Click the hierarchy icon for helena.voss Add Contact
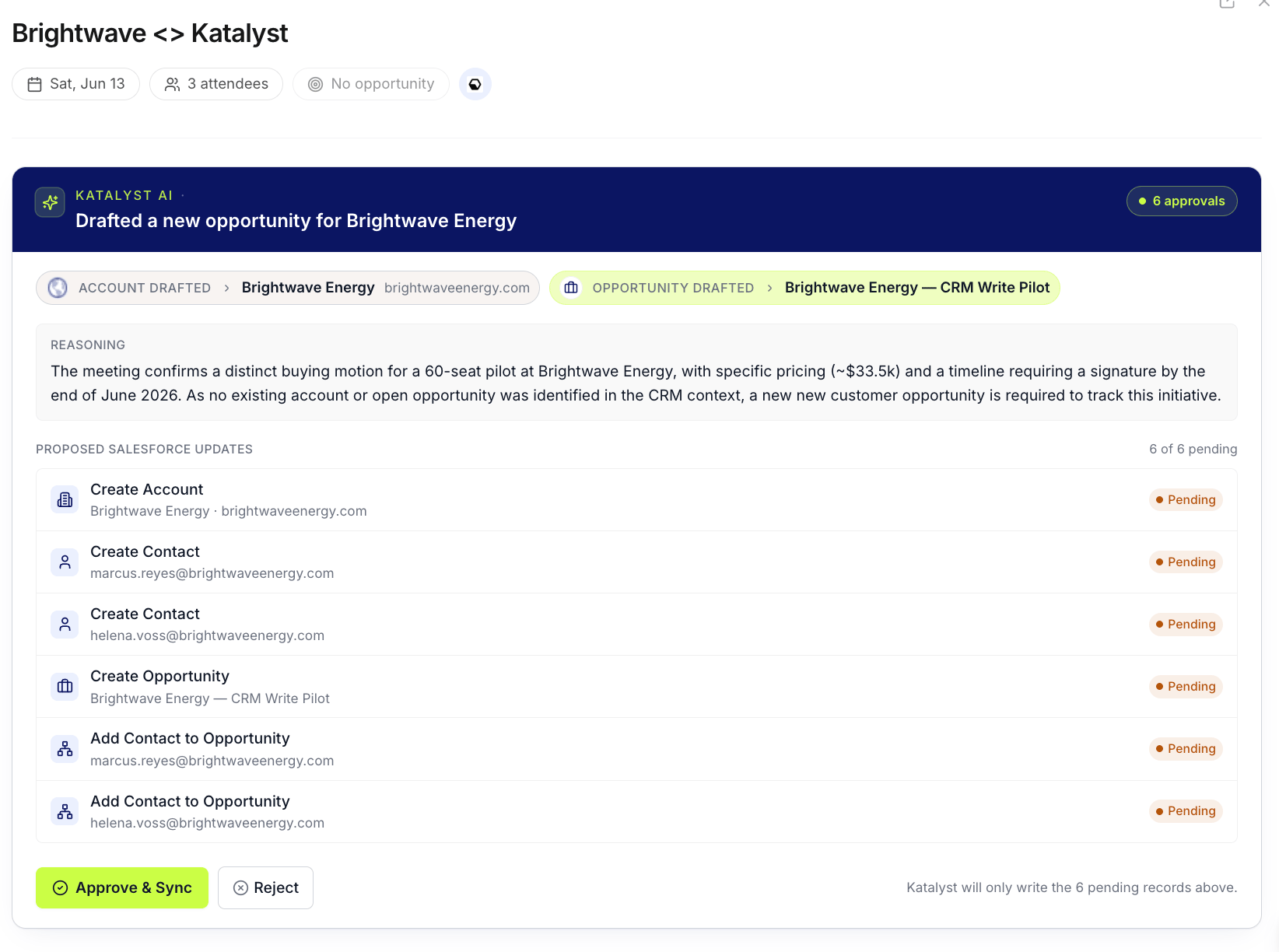1279x952 pixels. pyautogui.click(x=65, y=811)
